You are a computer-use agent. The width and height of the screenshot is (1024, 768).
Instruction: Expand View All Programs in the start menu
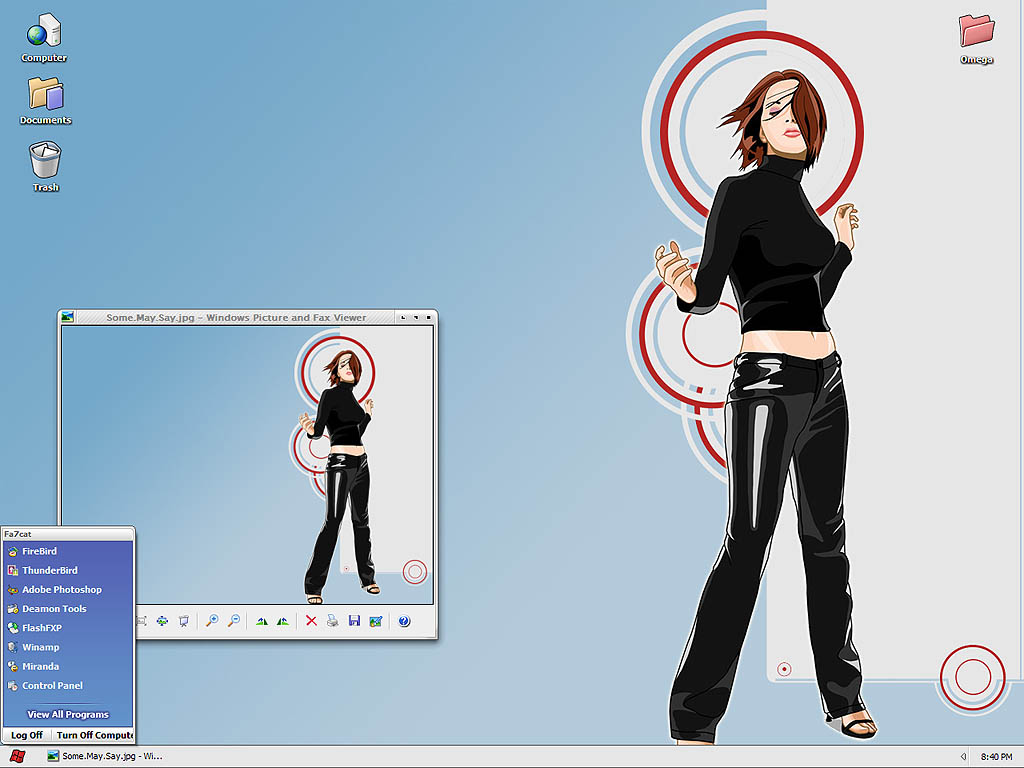click(x=68, y=715)
